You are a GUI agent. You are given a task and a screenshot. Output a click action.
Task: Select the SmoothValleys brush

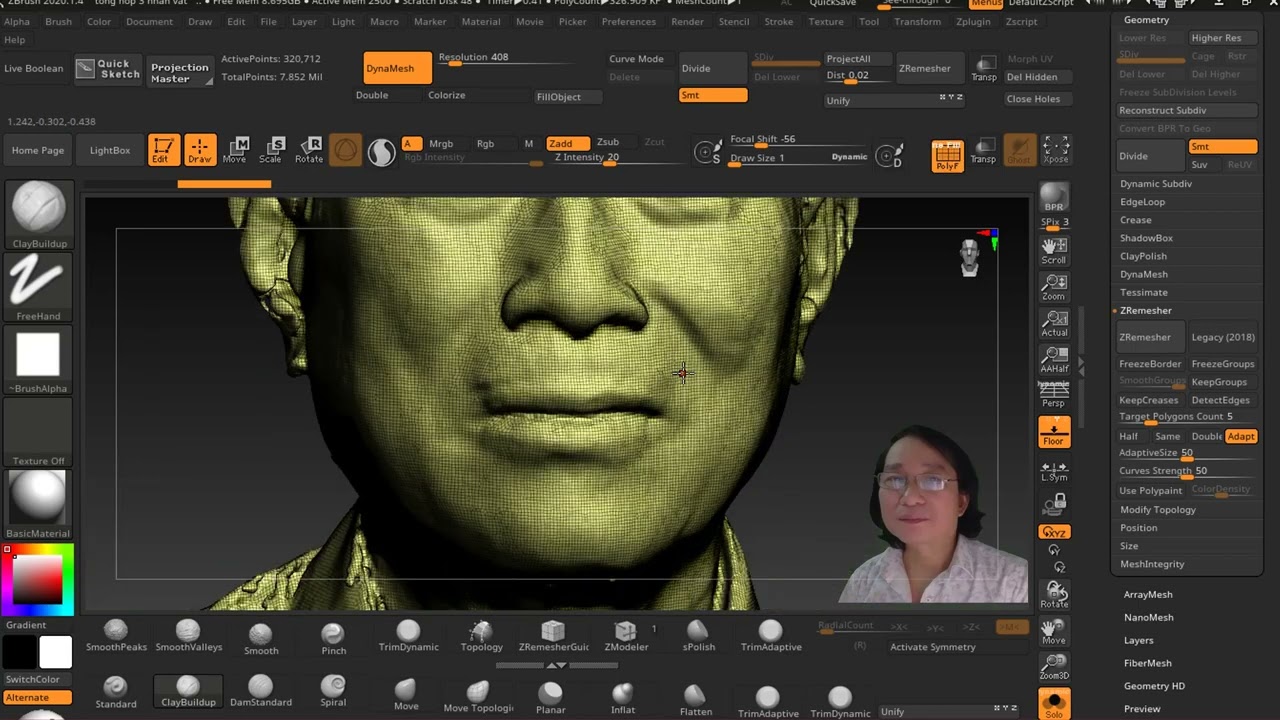coord(188,635)
